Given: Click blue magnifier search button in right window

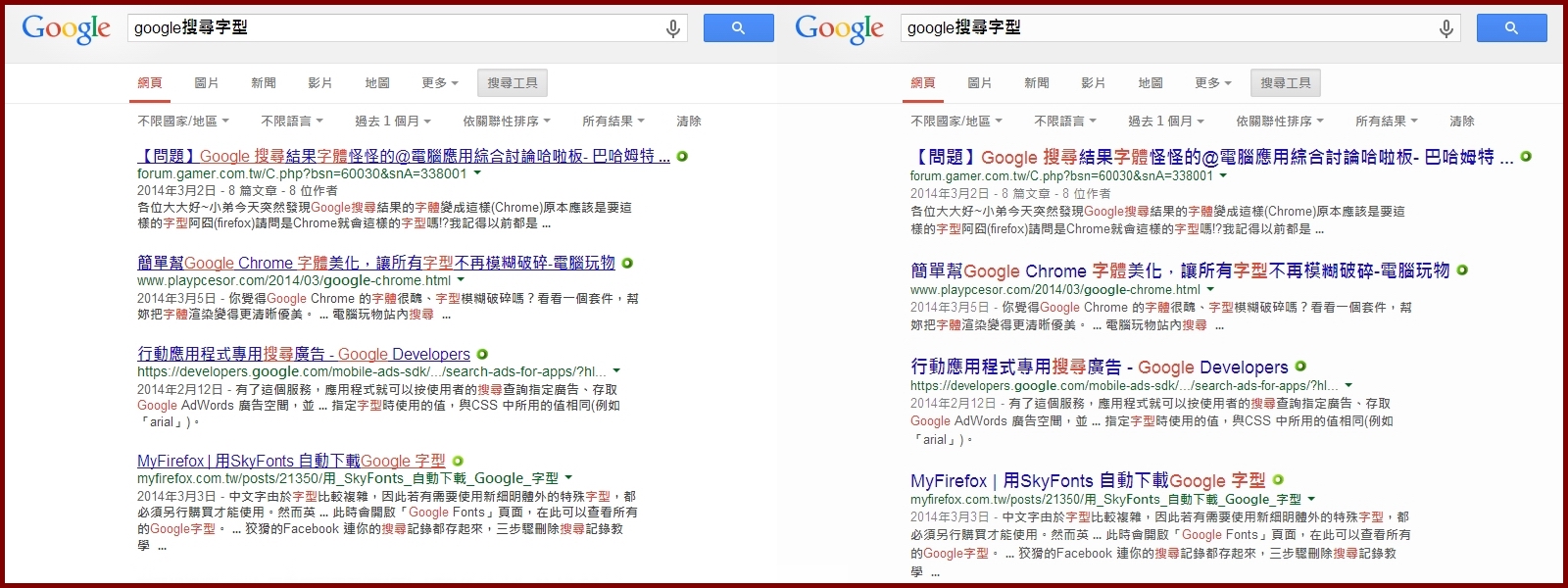Looking at the screenshot, I should point(1512,28).
